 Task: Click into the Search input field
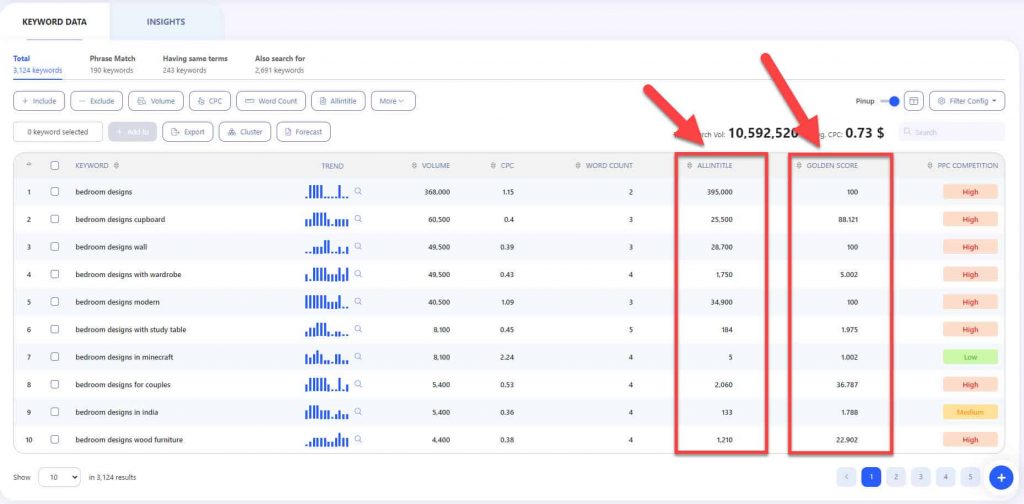952,132
